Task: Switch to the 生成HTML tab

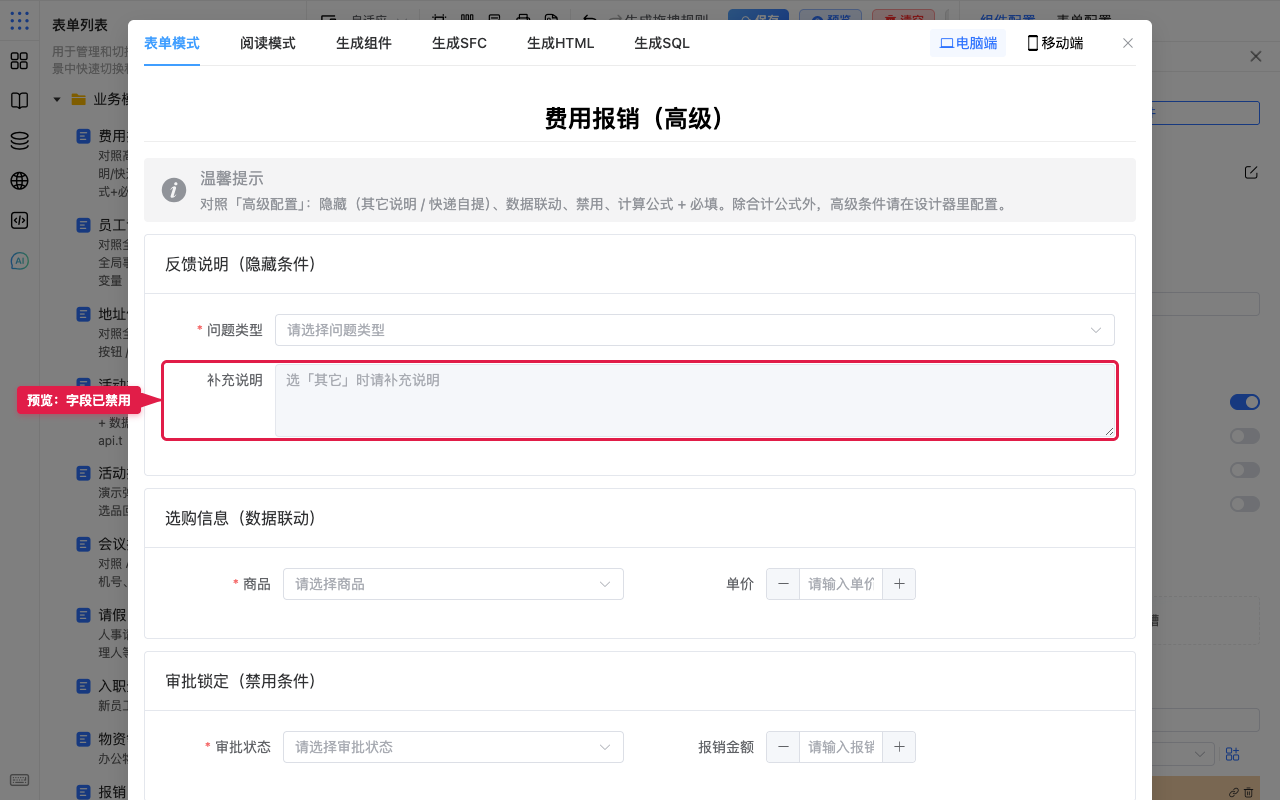Action: 561,43
